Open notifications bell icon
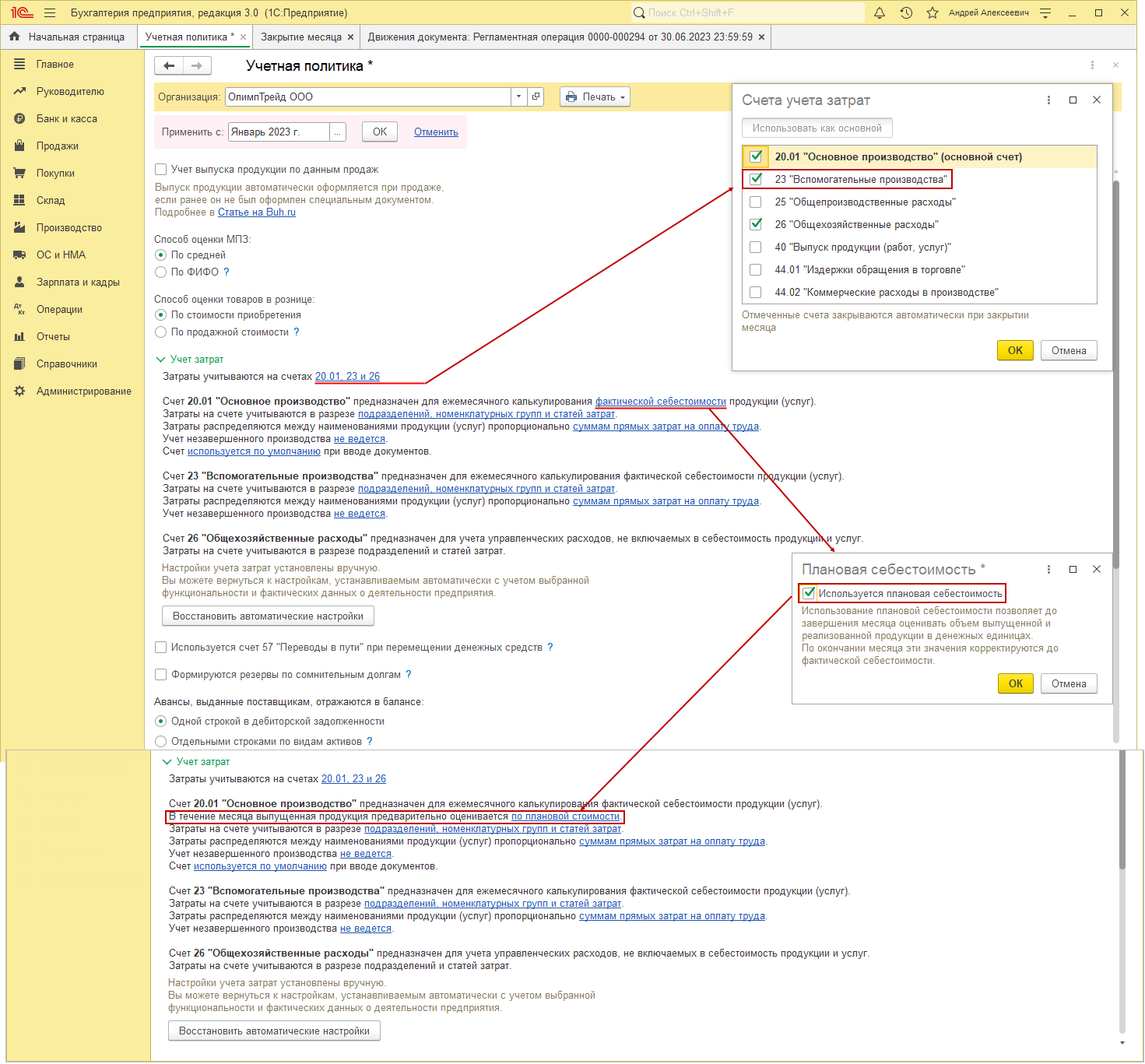This screenshot has width=1145, height=1064. [880, 12]
